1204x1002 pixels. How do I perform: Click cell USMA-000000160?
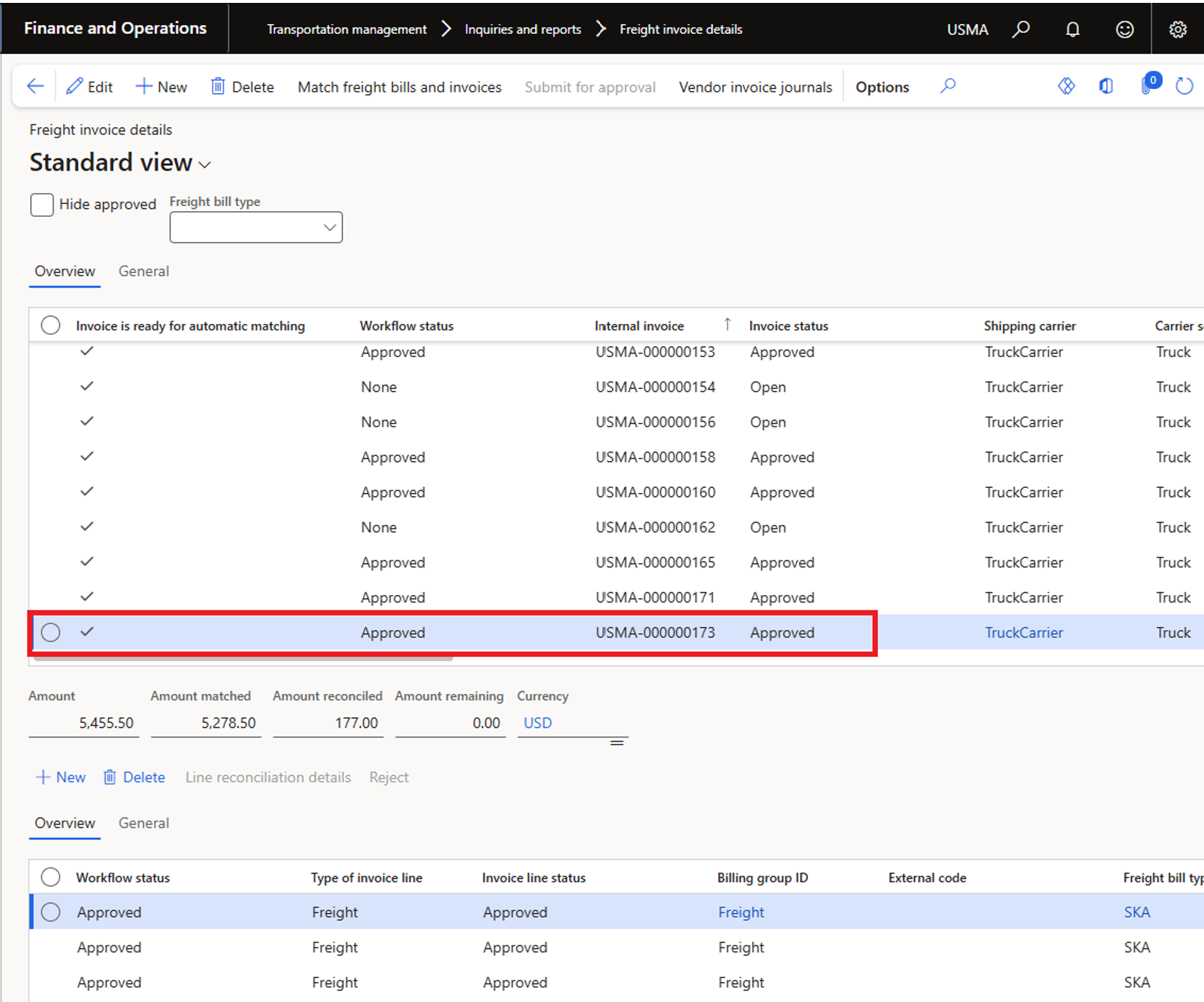(655, 492)
